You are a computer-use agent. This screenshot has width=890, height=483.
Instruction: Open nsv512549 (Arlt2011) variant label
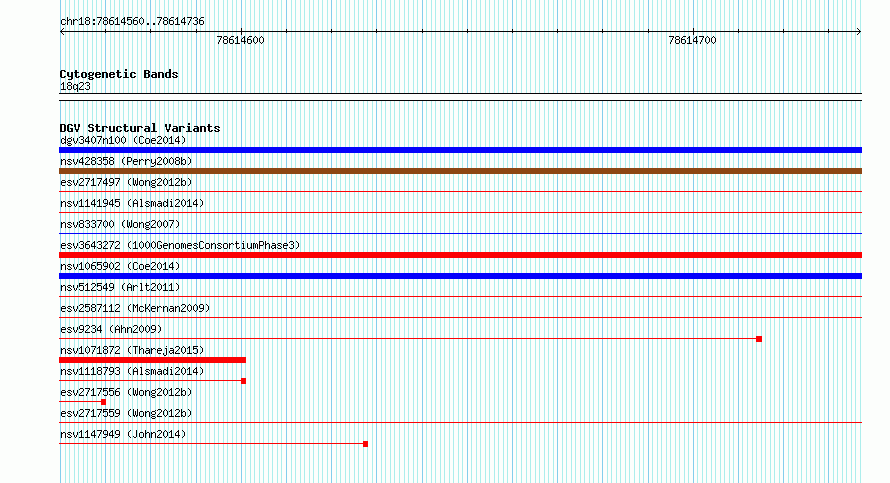(120, 287)
